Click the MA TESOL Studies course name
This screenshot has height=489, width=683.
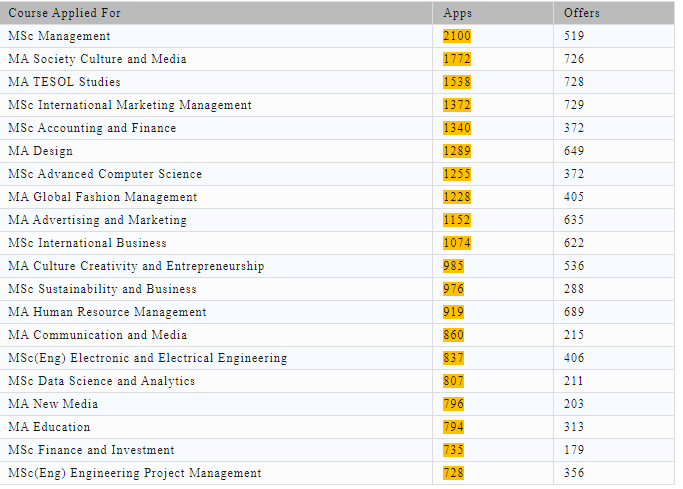pos(64,82)
